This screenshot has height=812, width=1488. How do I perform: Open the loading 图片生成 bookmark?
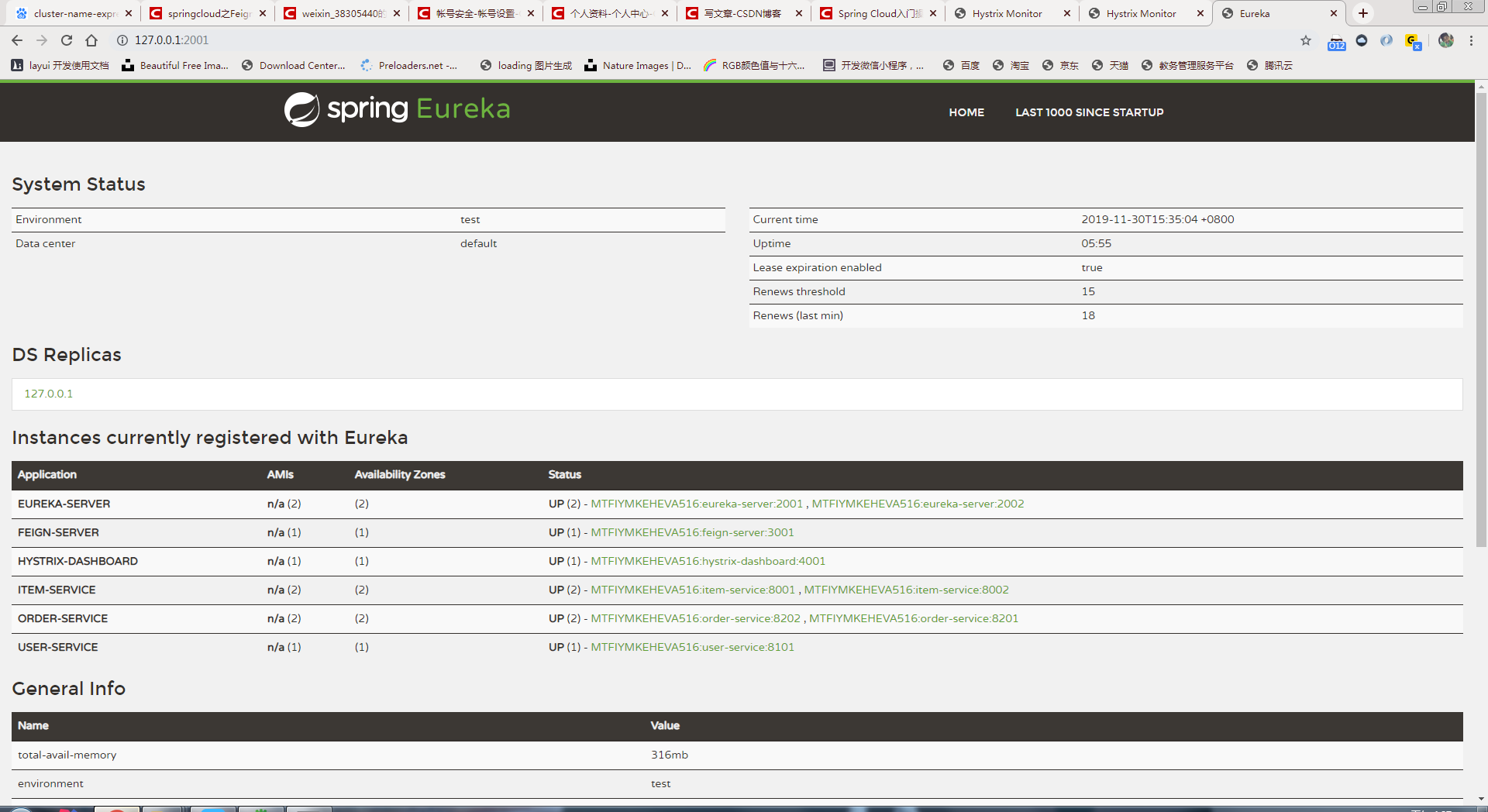526,66
